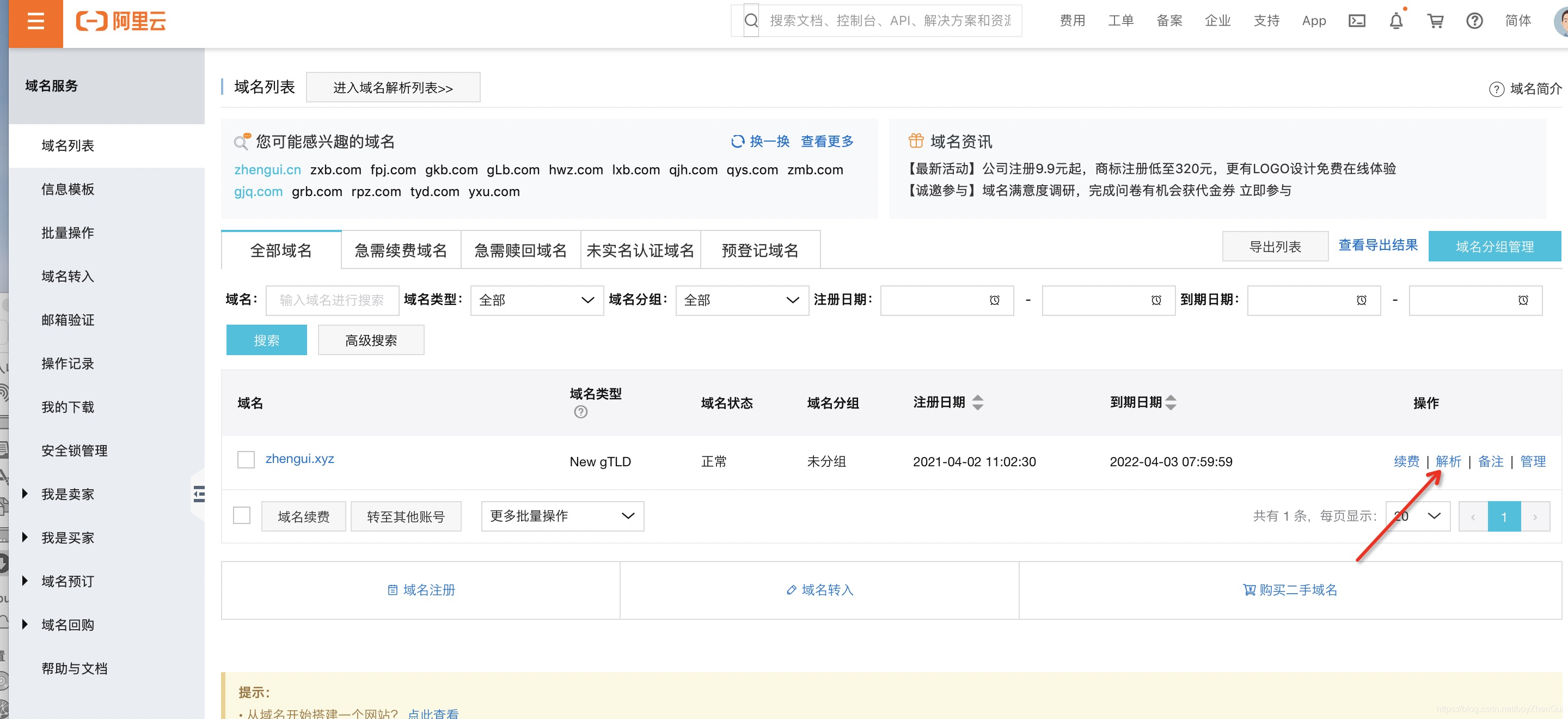This screenshot has height=719, width=1568.
Task: Tick the checkbox for zhengui.xyz
Action: [x=246, y=460]
